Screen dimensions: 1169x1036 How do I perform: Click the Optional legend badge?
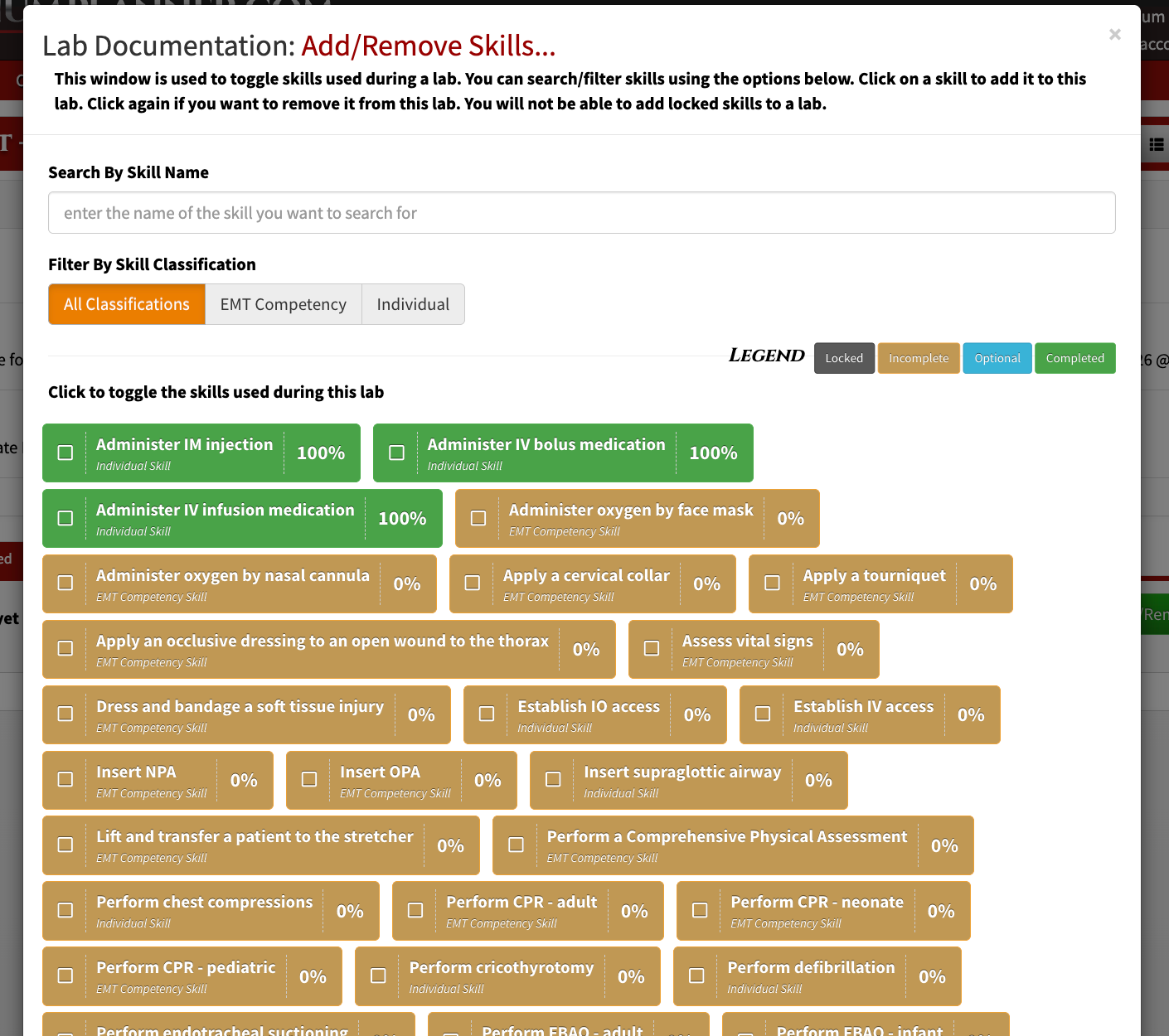[997, 358]
